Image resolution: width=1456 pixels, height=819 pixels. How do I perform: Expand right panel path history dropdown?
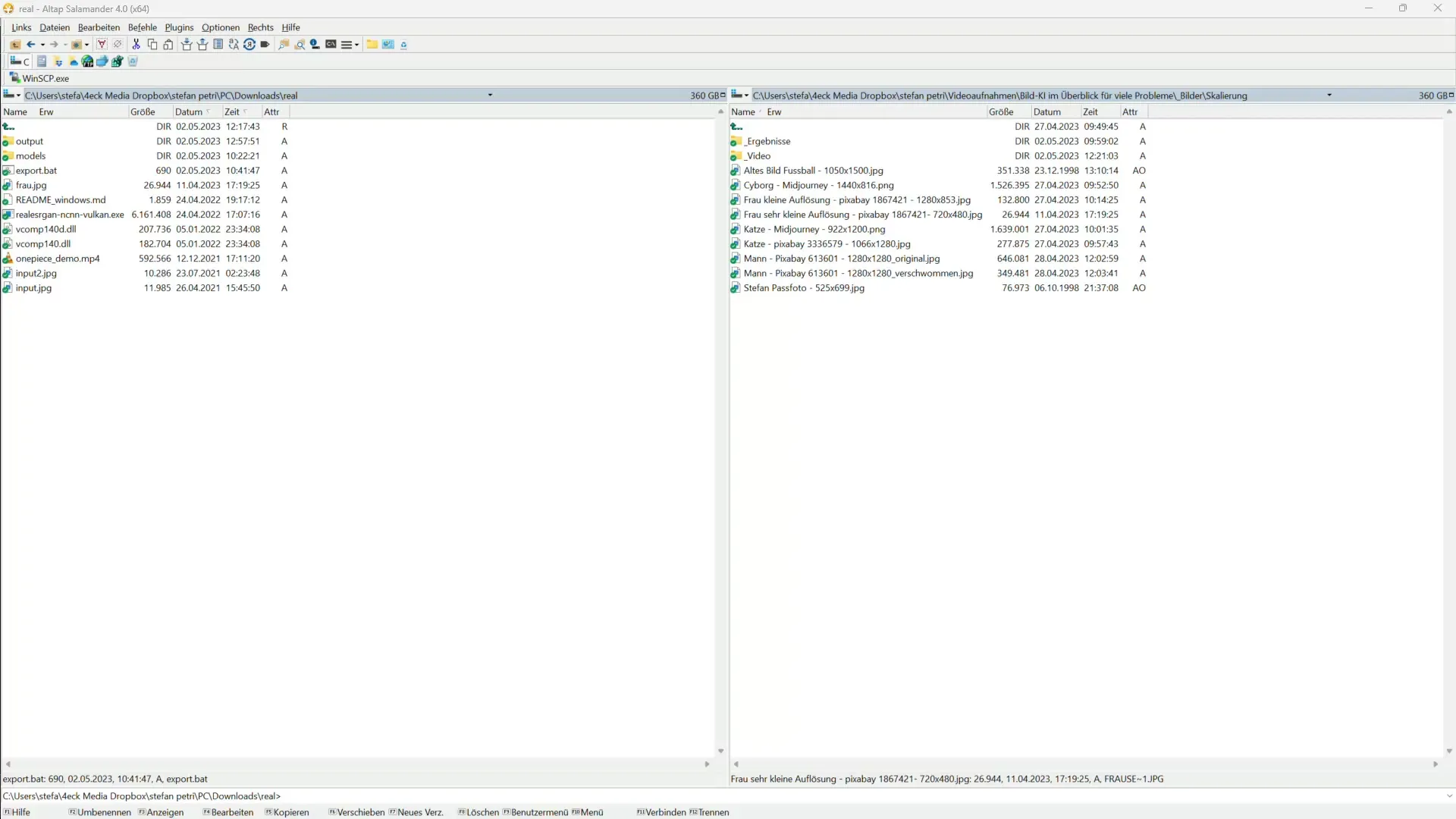pos(1329,95)
